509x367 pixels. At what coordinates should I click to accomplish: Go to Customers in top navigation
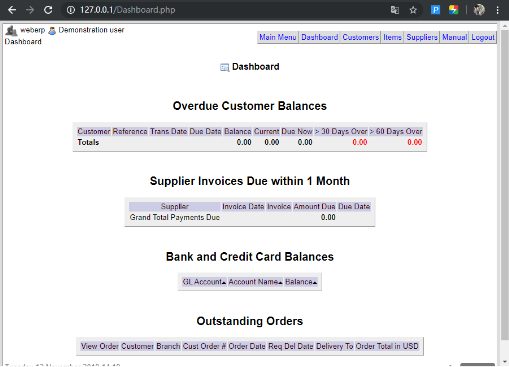pyautogui.click(x=361, y=37)
